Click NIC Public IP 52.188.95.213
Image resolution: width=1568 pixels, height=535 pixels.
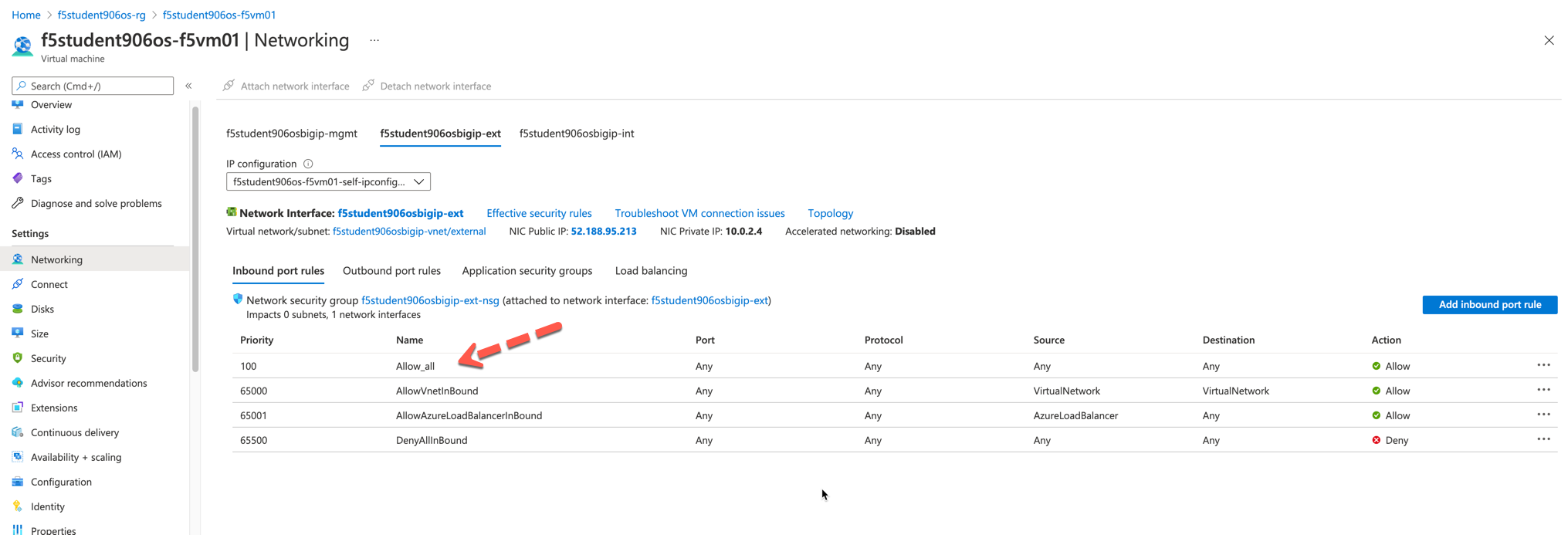(604, 232)
